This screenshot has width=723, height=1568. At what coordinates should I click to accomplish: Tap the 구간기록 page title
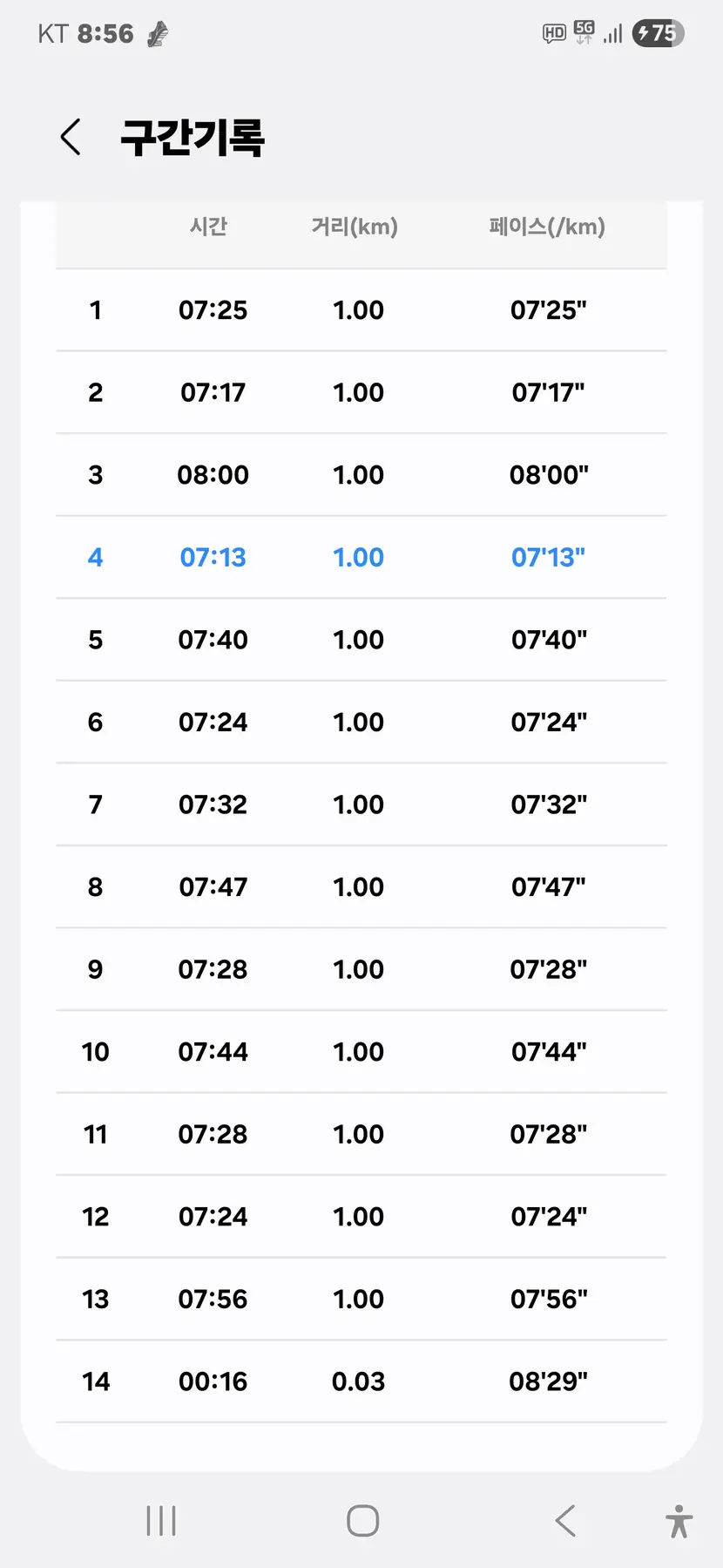click(x=193, y=138)
